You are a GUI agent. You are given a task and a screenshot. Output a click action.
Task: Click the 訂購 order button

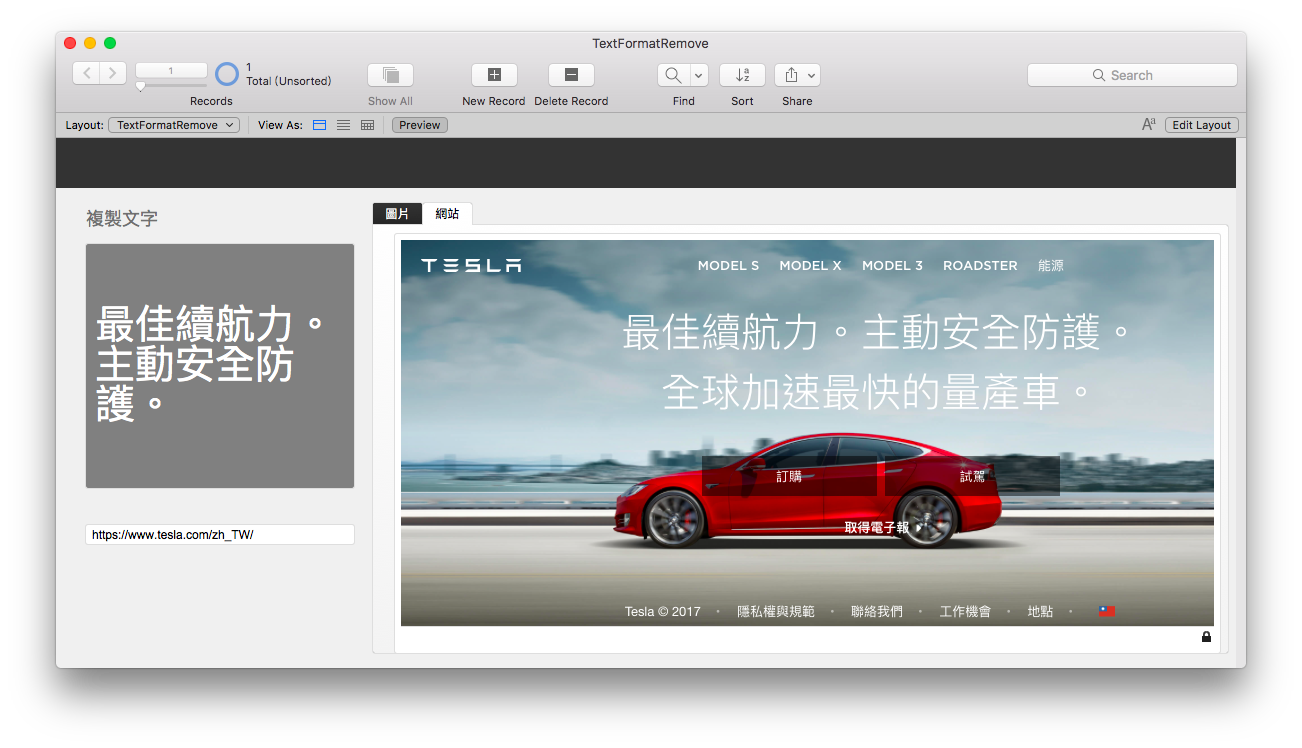click(x=789, y=476)
